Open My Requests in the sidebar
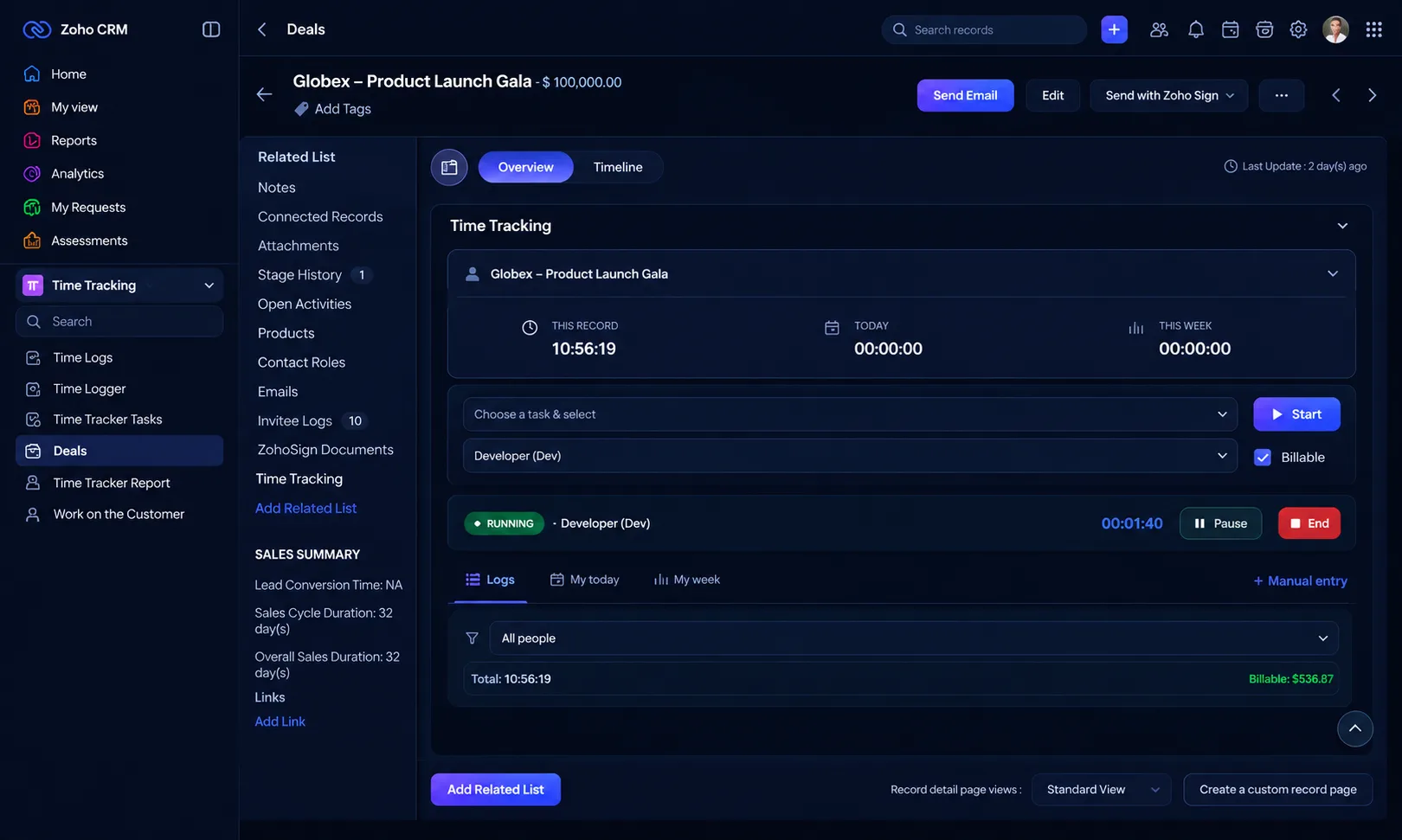The width and height of the screenshot is (1402, 840). pos(88,208)
